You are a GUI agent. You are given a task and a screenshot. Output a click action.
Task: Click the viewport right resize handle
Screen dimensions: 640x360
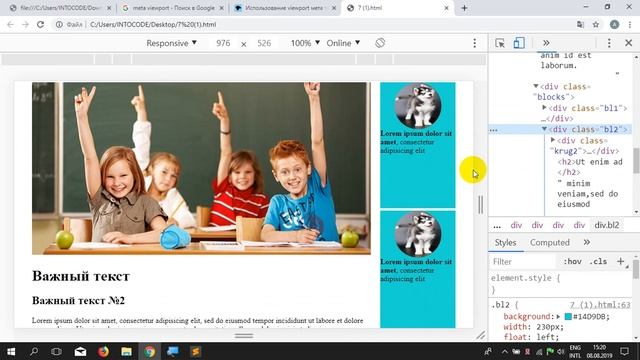[480, 204]
